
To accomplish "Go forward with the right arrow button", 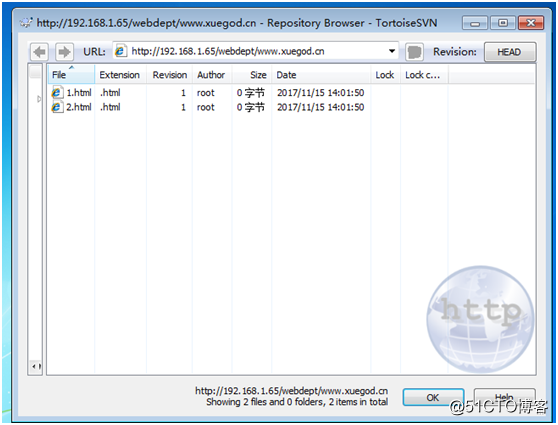I will pyautogui.click(x=64, y=52).
